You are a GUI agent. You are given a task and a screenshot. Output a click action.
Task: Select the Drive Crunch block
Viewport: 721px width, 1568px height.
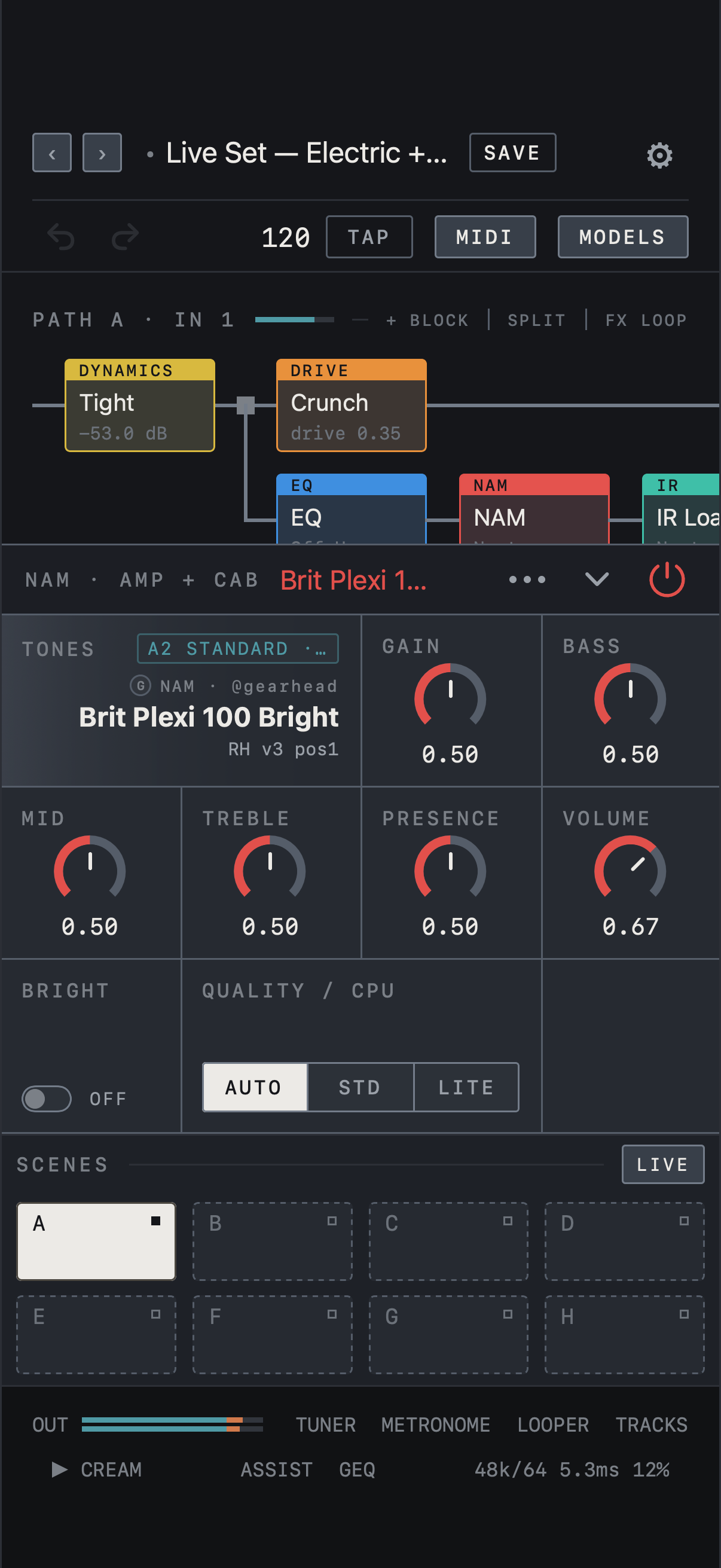click(352, 405)
